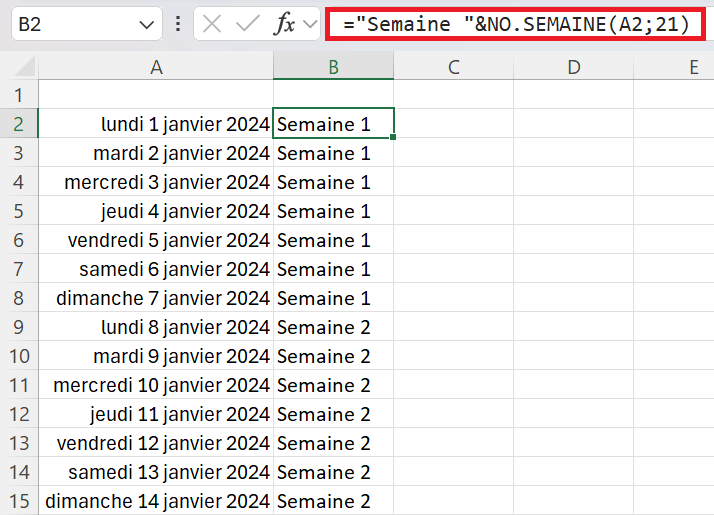The height and width of the screenshot is (515, 714).
Task: Select row 12 header
Action: click(19, 414)
